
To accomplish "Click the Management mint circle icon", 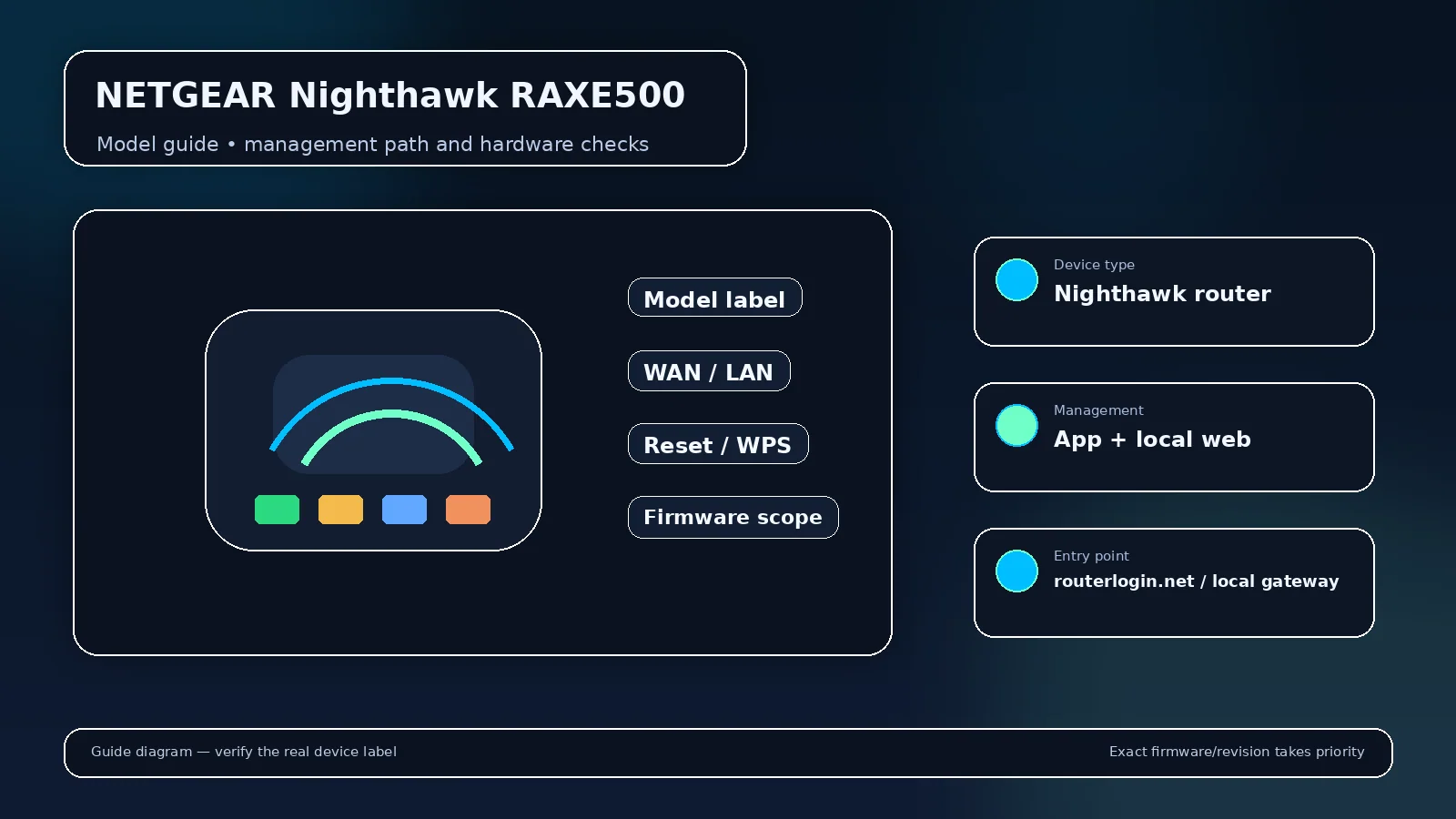I will click(x=1016, y=425).
